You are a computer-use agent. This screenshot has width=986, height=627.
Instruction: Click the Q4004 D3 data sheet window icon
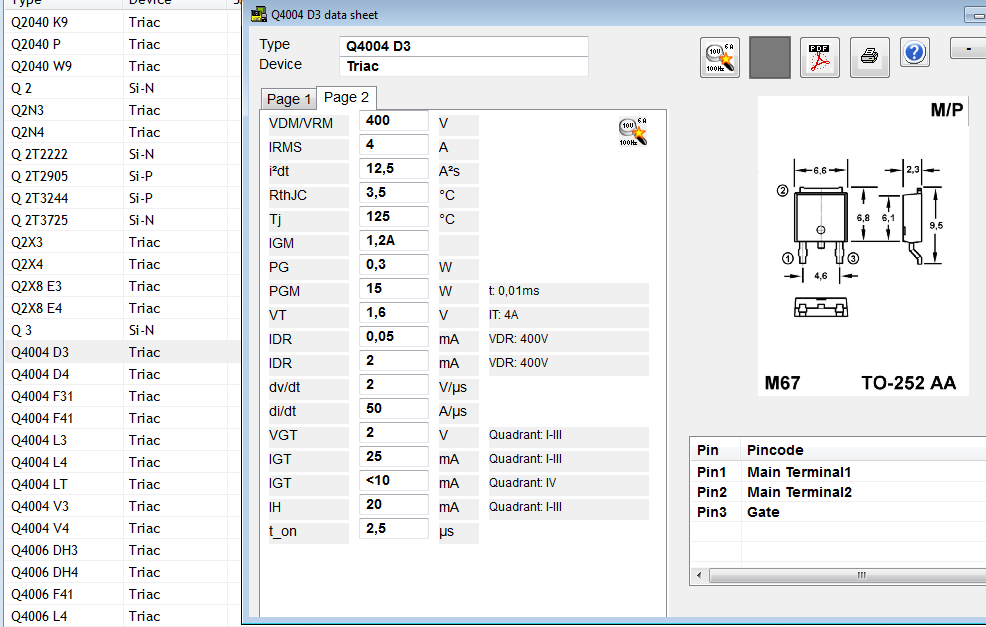258,14
